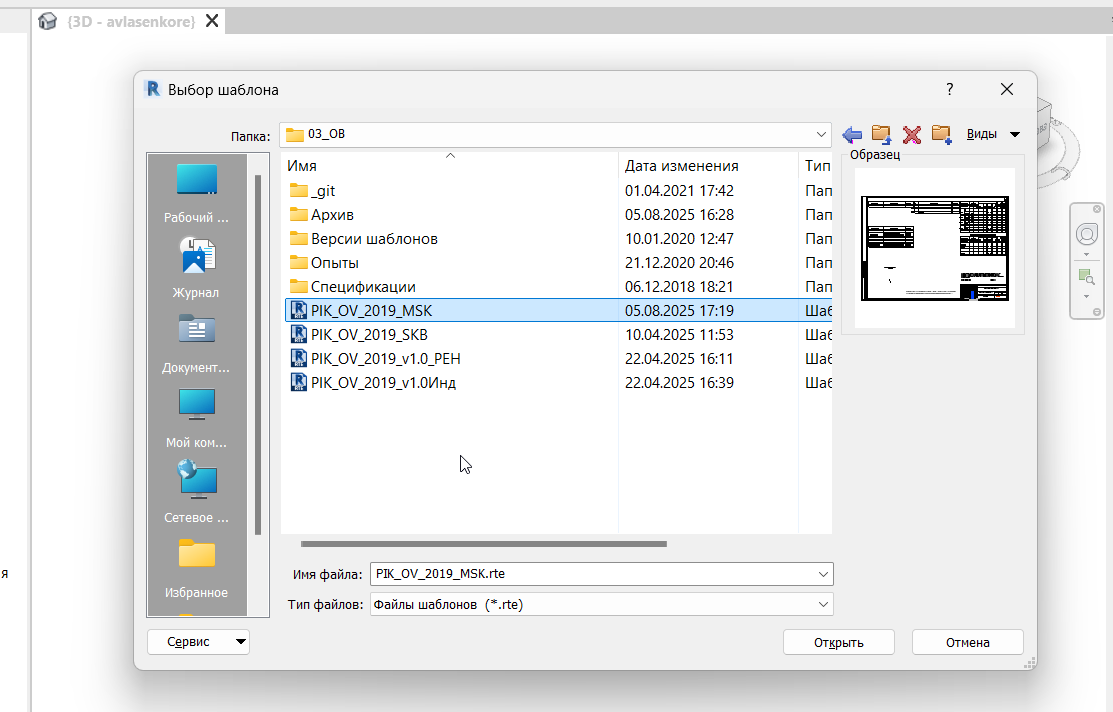
Task: Click date 01.04.2021 17:42 cell
Action: tap(679, 191)
